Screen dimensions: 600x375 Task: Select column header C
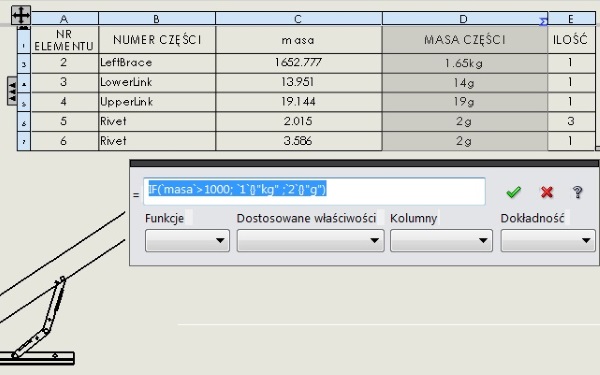pos(298,19)
